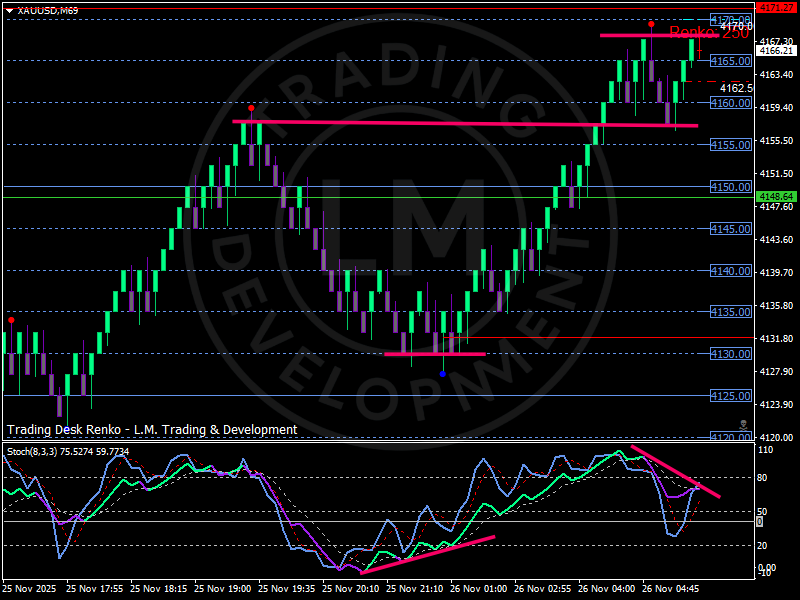
Task: Select the 4125.00 level label
Action: pyautogui.click(x=731, y=396)
